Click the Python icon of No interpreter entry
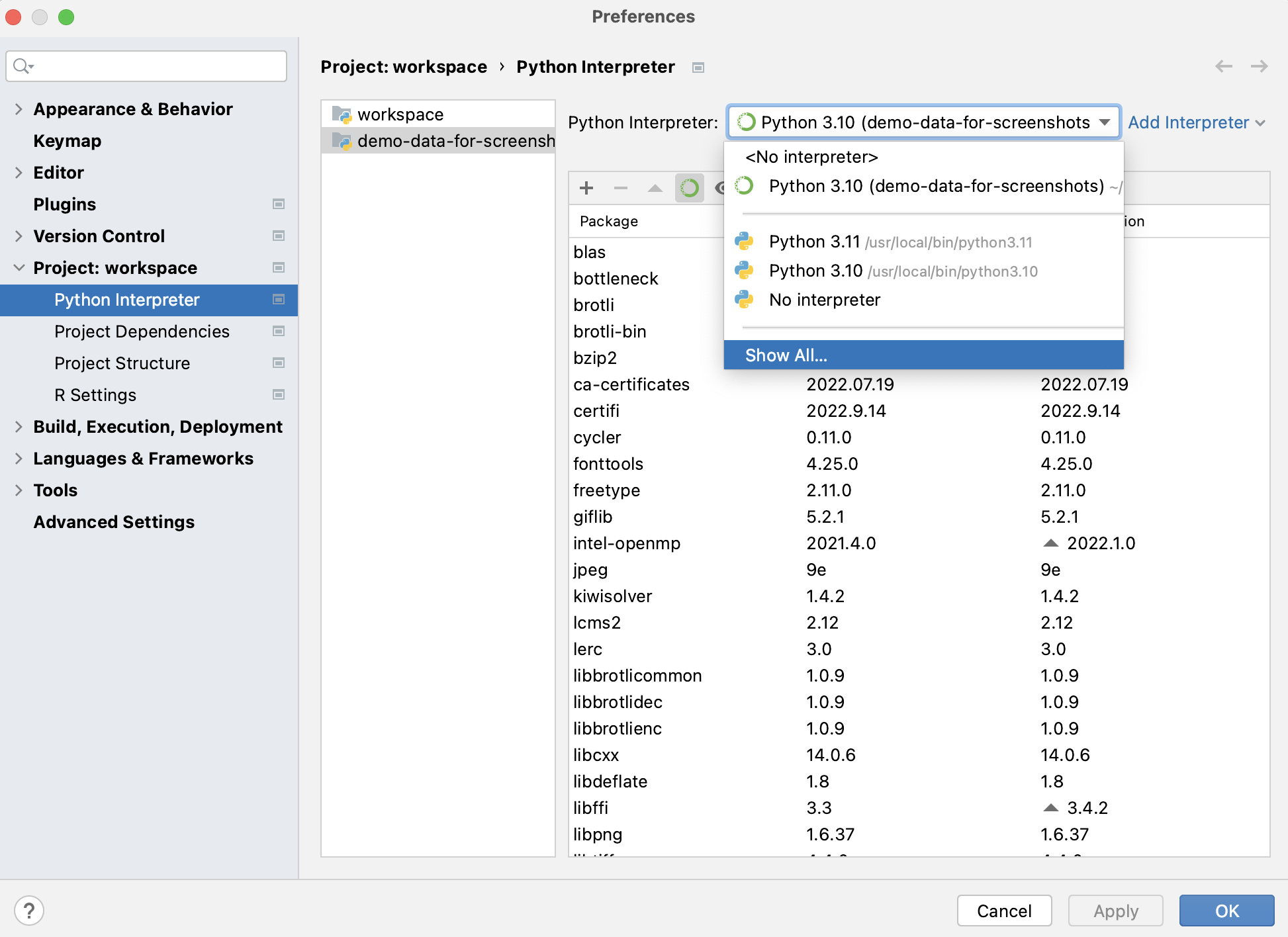The width and height of the screenshot is (1288, 937). coord(744,300)
